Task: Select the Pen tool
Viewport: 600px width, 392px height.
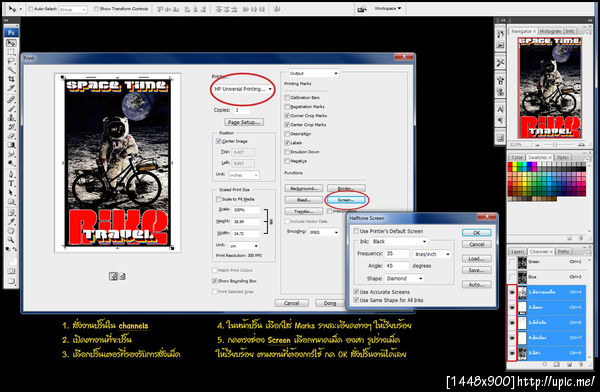Action: click(11, 174)
